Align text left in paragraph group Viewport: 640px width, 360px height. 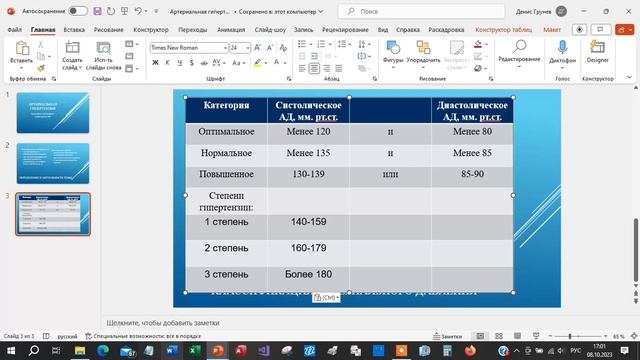[302, 69]
